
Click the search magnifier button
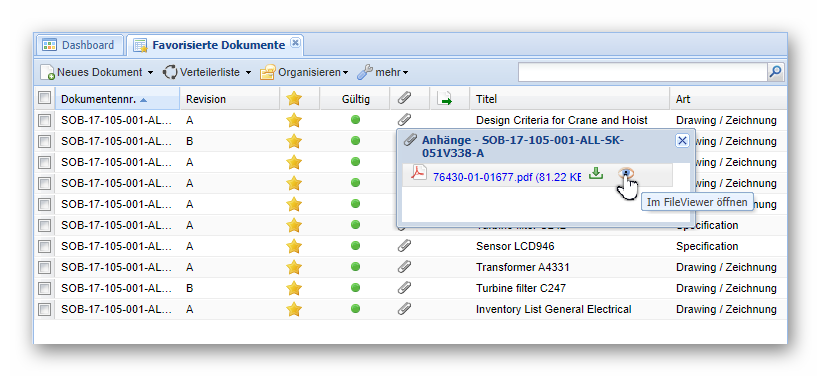pyautogui.click(x=776, y=72)
